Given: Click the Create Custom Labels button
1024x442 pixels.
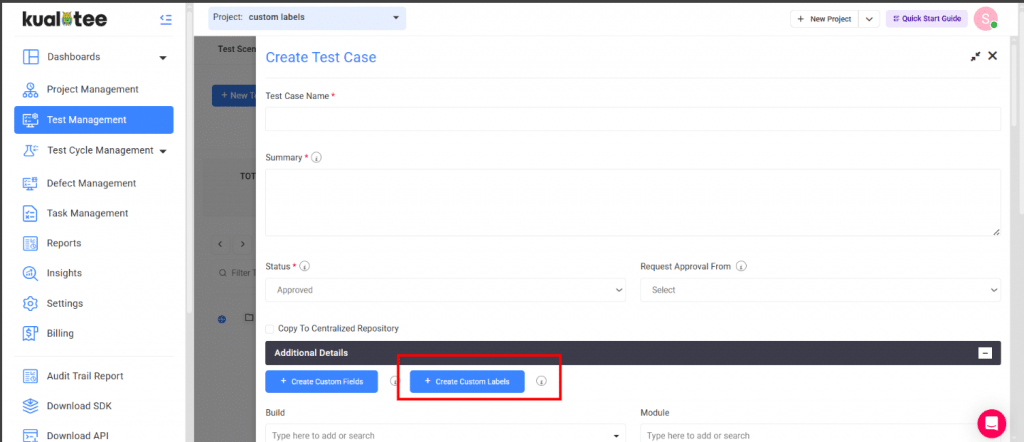Looking at the screenshot, I should [x=467, y=381].
